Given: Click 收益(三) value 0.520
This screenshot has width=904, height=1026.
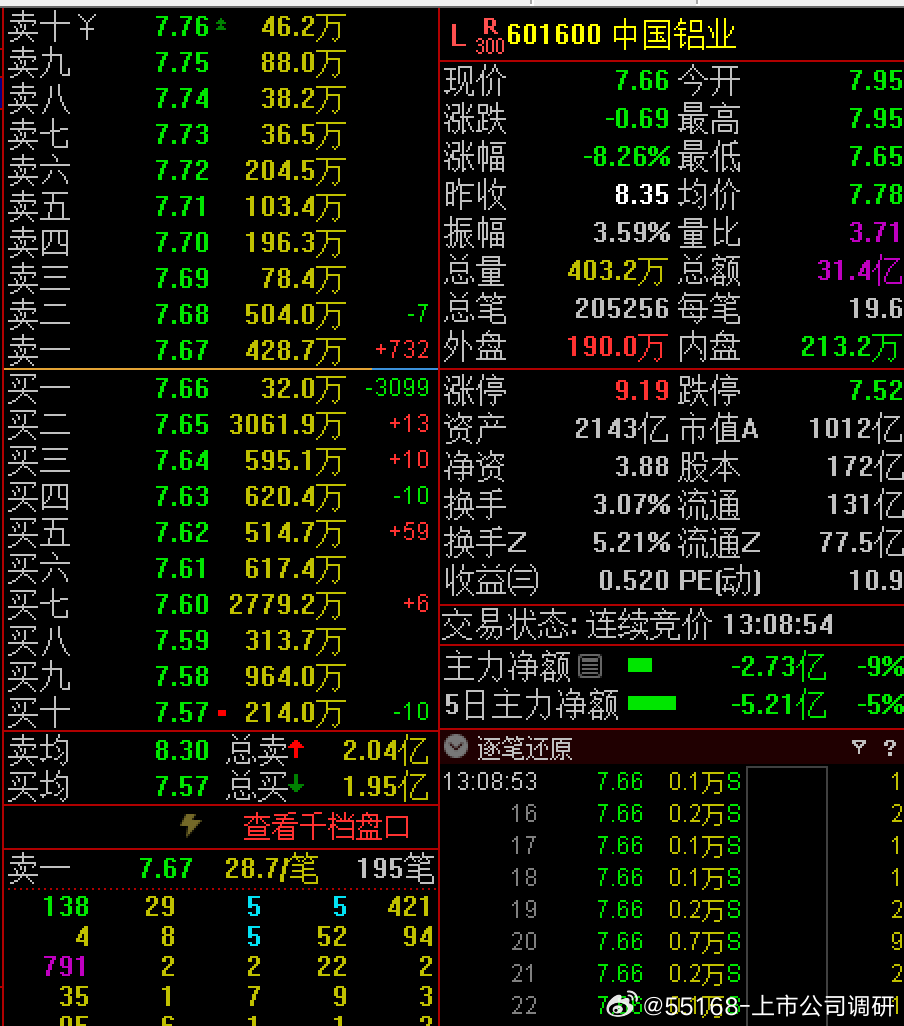Looking at the screenshot, I should pyautogui.click(x=634, y=580).
